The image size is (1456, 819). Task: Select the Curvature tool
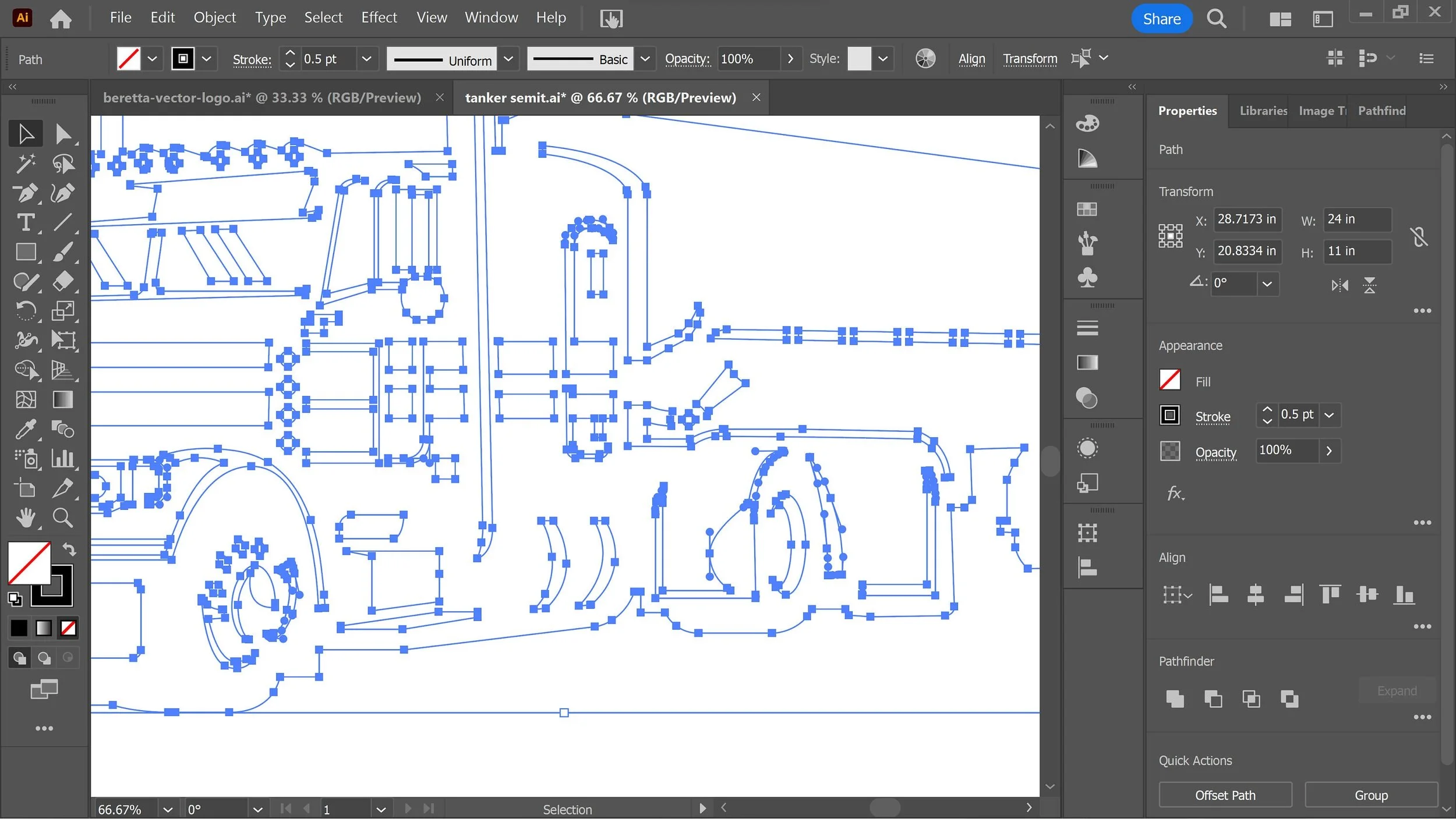pyautogui.click(x=63, y=193)
